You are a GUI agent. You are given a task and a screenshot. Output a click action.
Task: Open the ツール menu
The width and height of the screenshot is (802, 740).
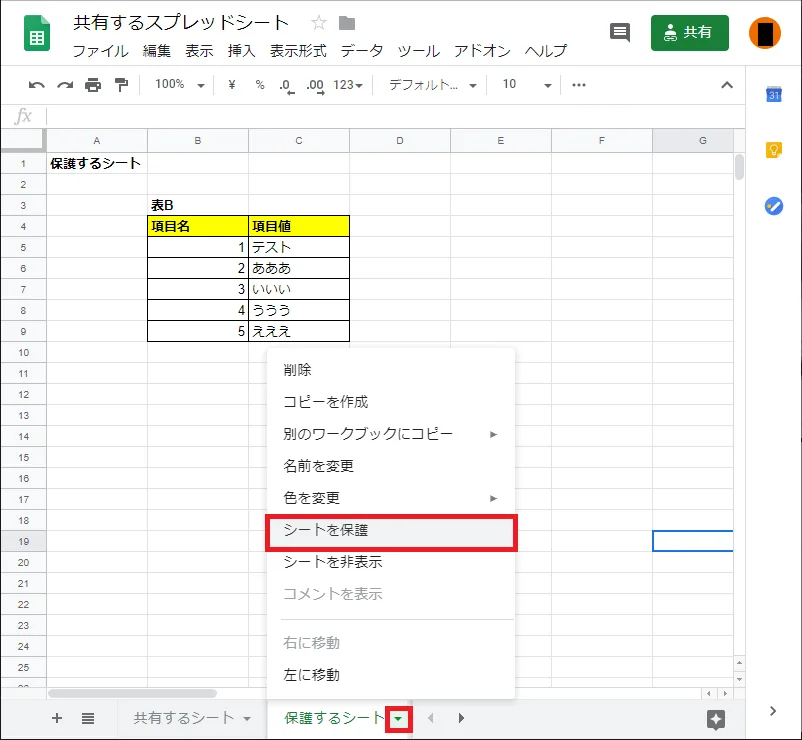418,51
